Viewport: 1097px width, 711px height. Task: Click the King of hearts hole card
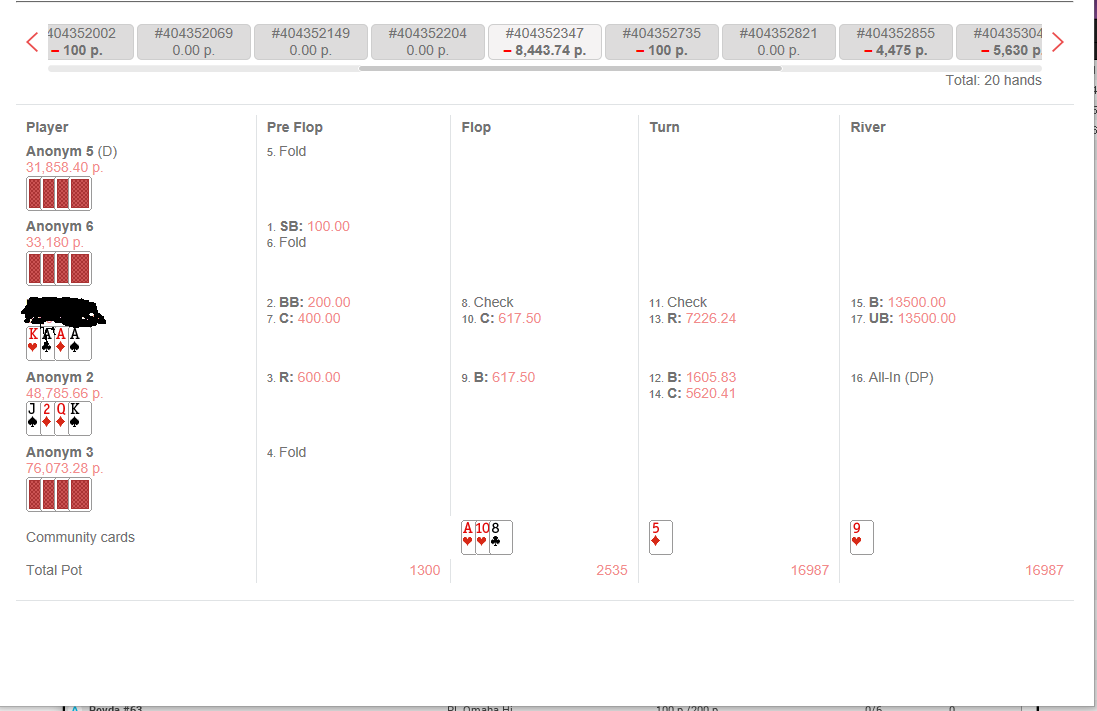(33, 344)
